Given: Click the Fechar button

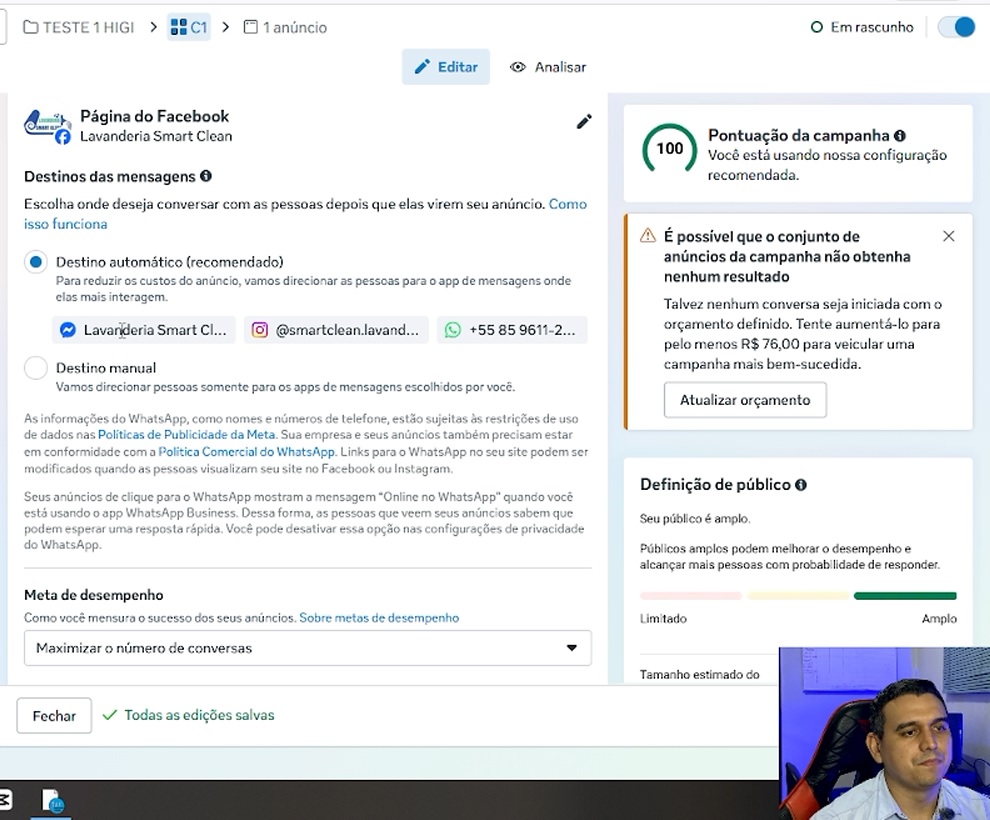Looking at the screenshot, I should pyautogui.click(x=54, y=715).
